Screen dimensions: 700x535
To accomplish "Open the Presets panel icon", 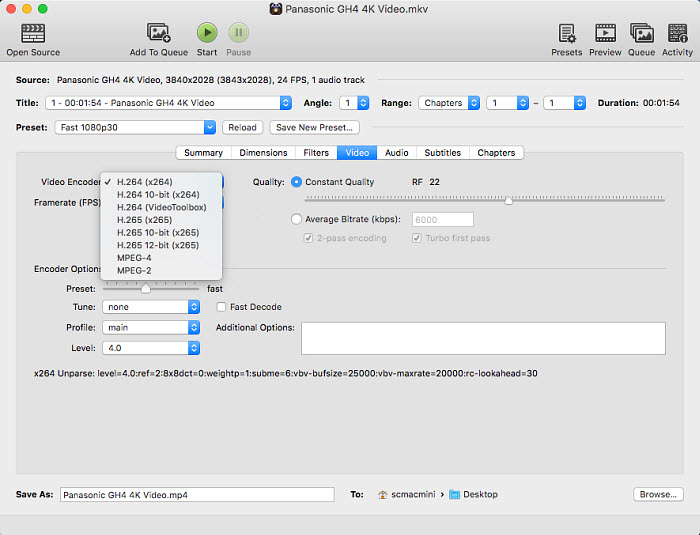I will [567, 33].
